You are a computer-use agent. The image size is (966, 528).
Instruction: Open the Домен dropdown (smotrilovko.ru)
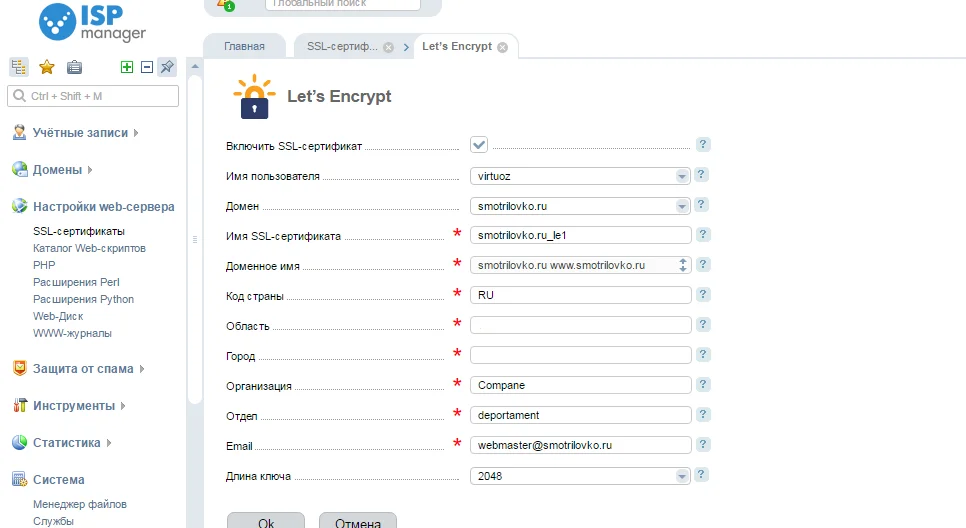click(x=580, y=206)
